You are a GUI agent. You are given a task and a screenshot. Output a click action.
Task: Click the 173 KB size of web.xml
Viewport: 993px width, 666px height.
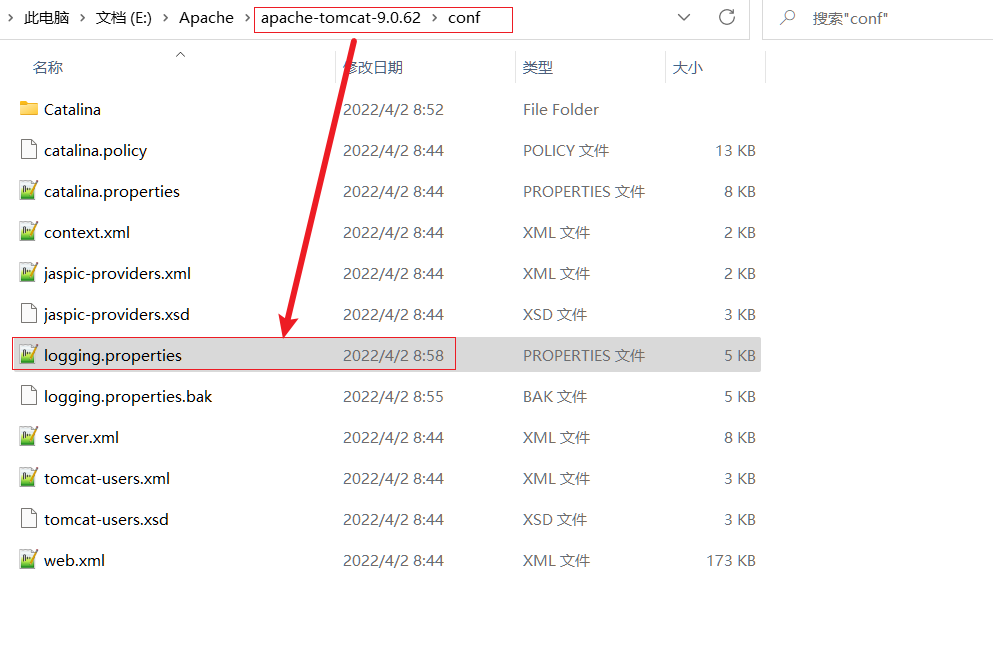[x=731, y=560]
